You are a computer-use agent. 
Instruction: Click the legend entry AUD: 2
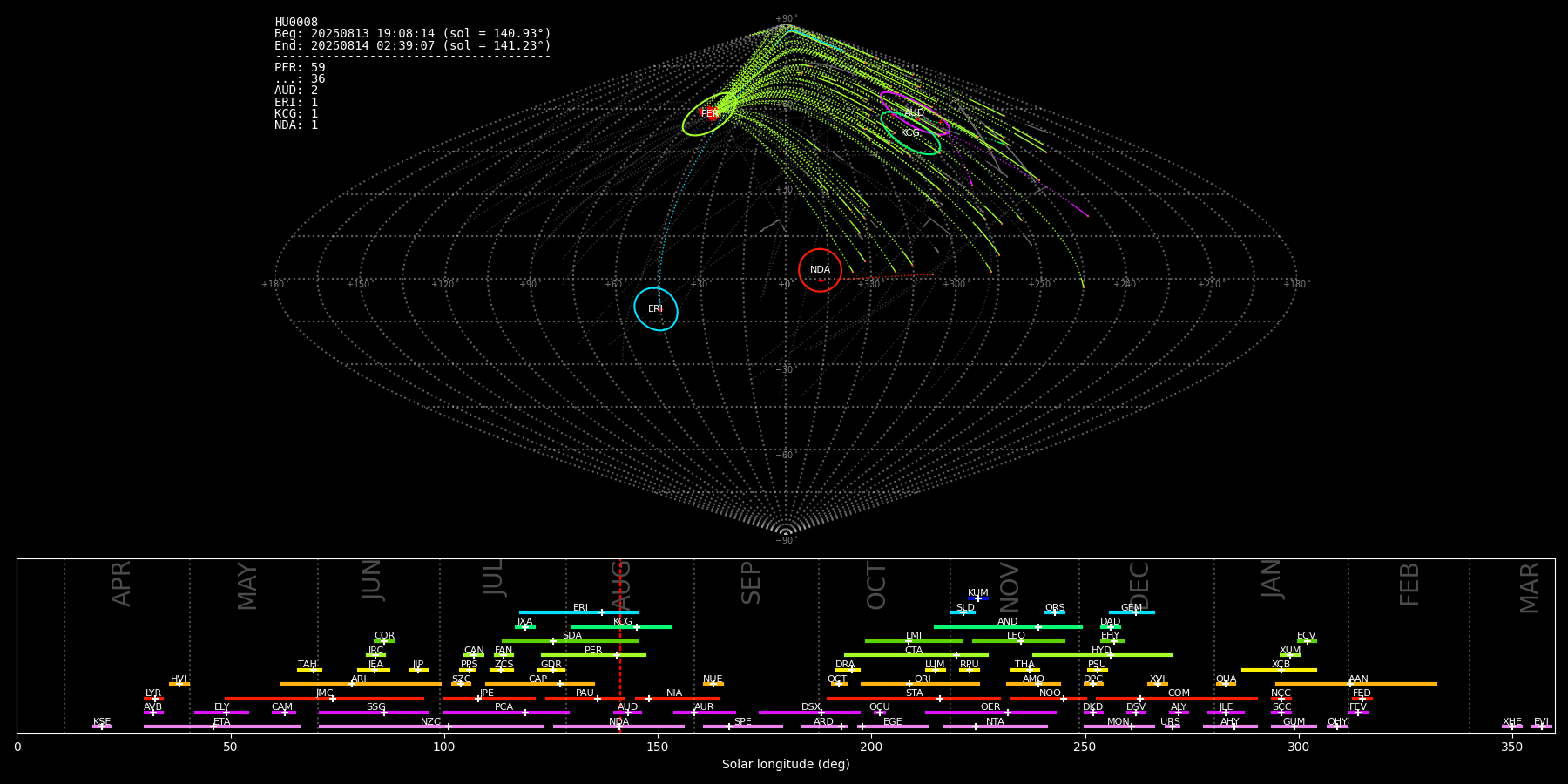[x=296, y=91]
